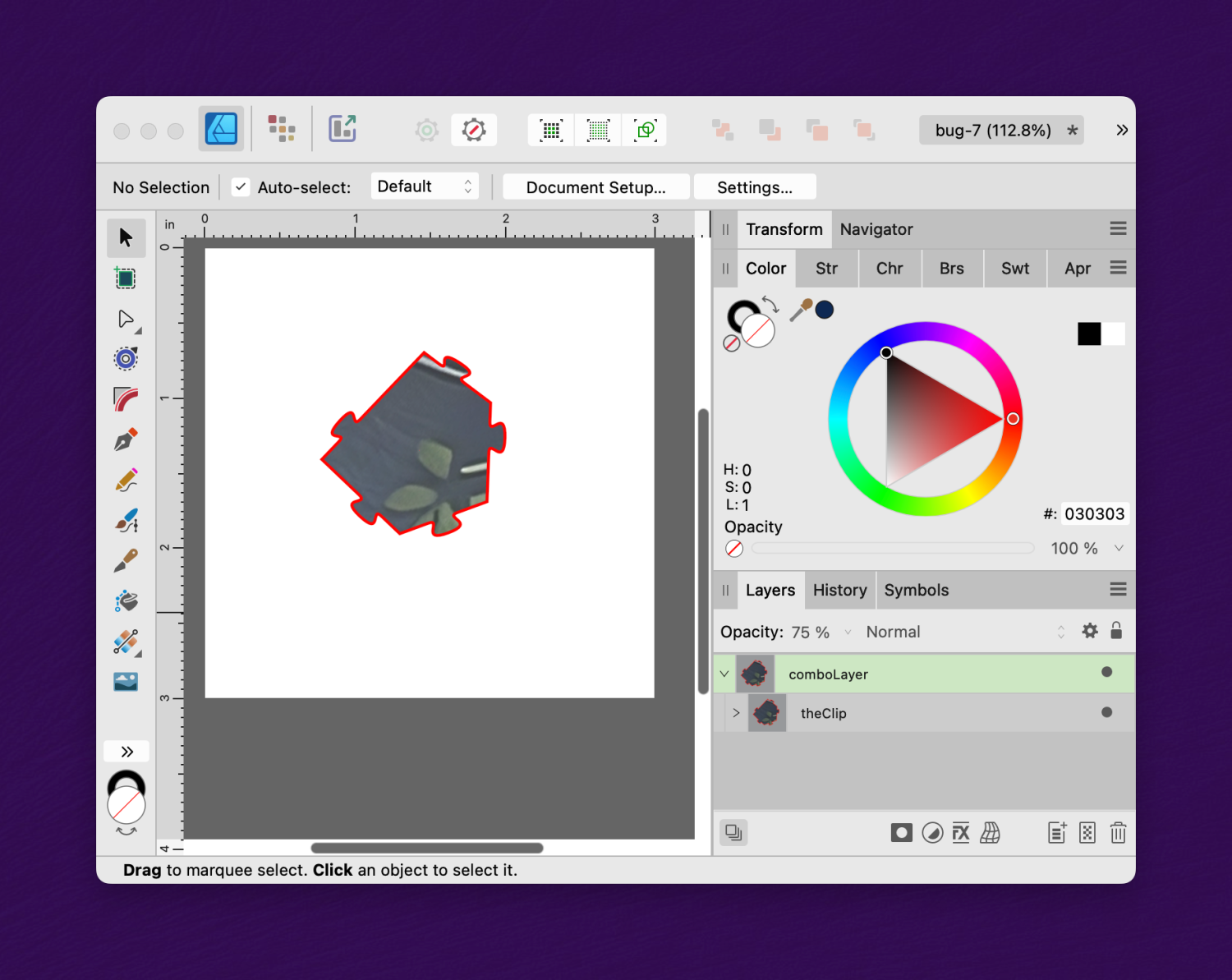Toggle theClip layer visibility dot

1106,712
